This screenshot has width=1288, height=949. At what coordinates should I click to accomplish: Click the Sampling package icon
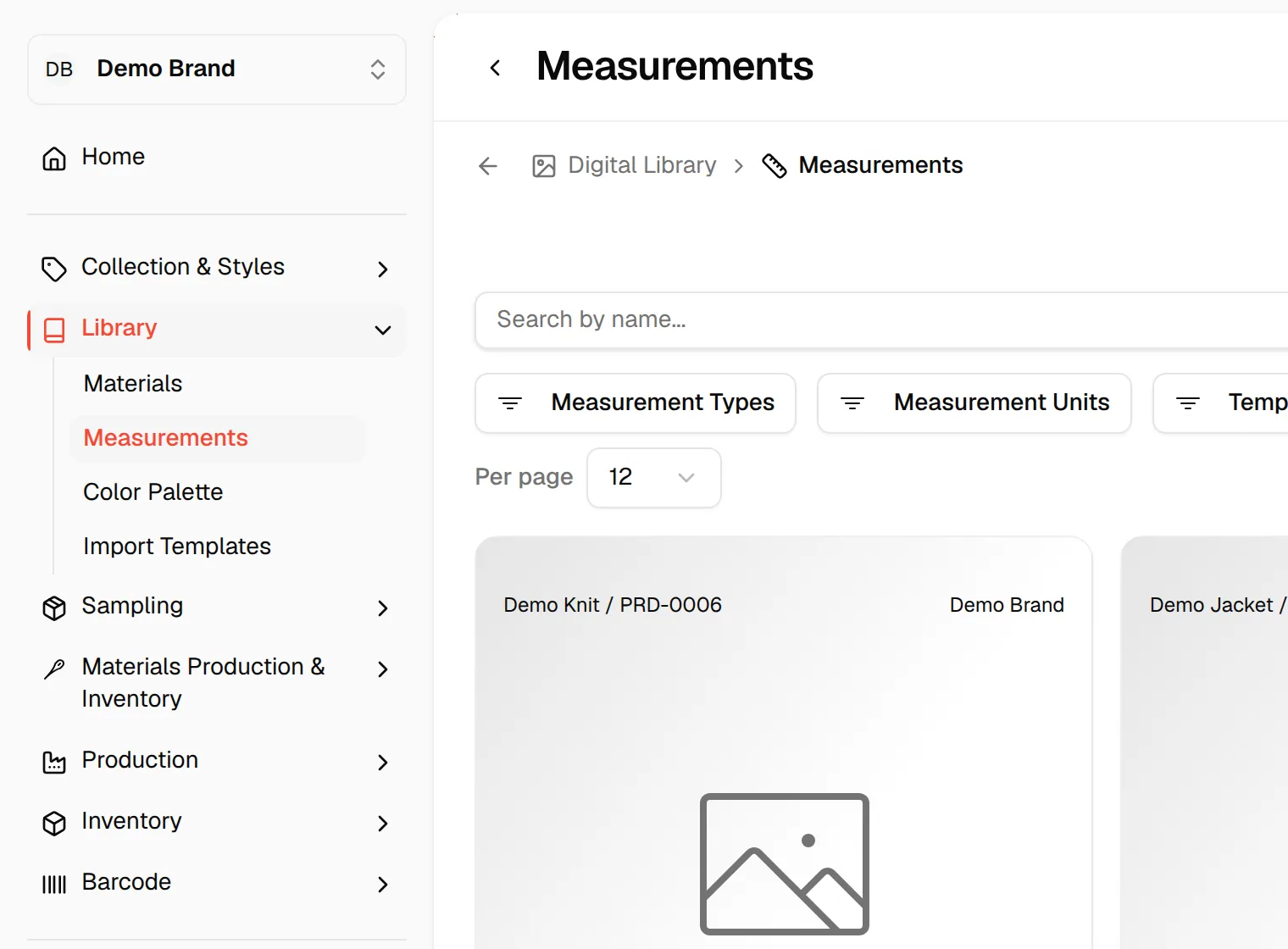pyautogui.click(x=54, y=608)
